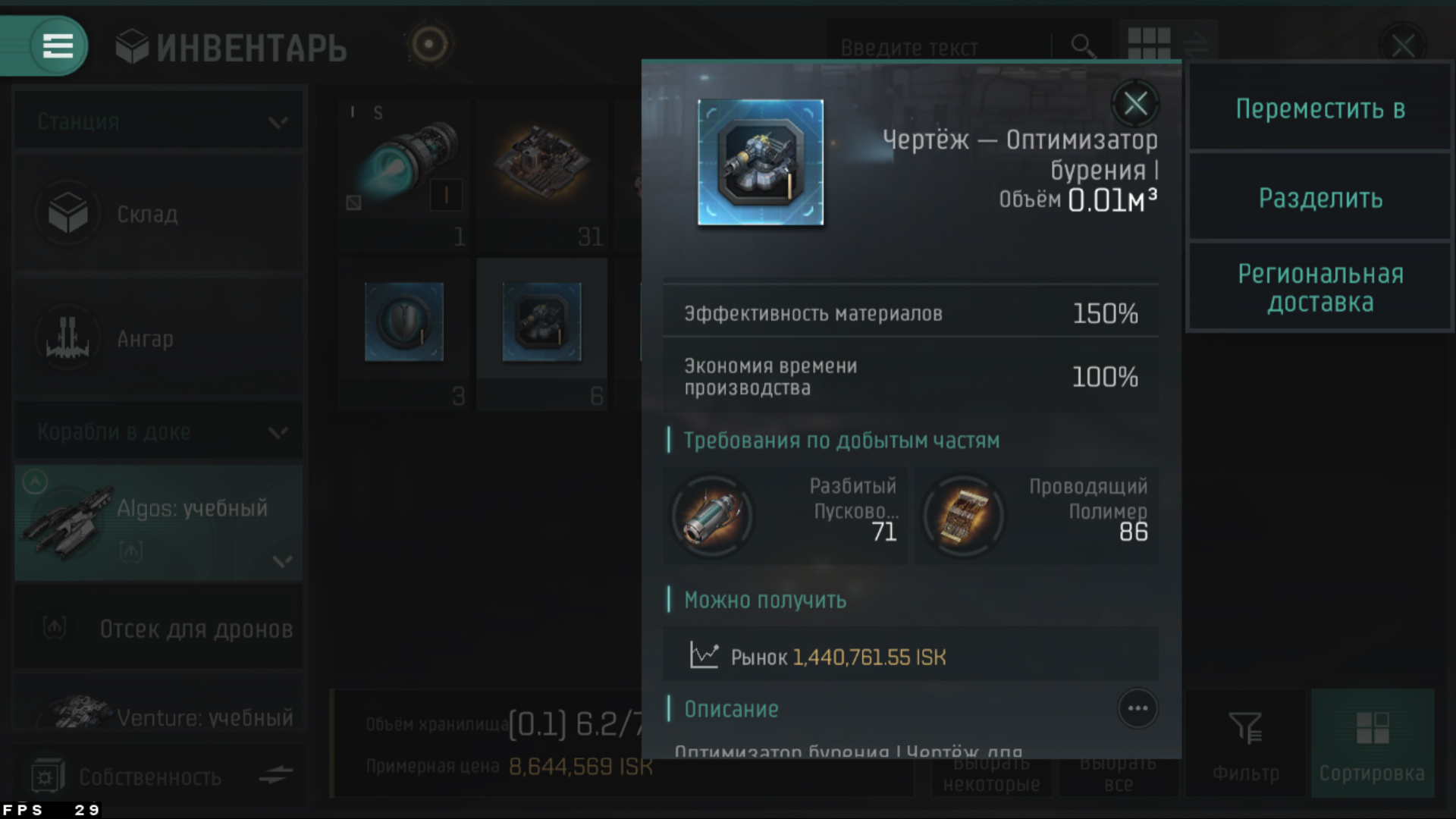Open the Проводящий Полимер part icon

click(964, 516)
